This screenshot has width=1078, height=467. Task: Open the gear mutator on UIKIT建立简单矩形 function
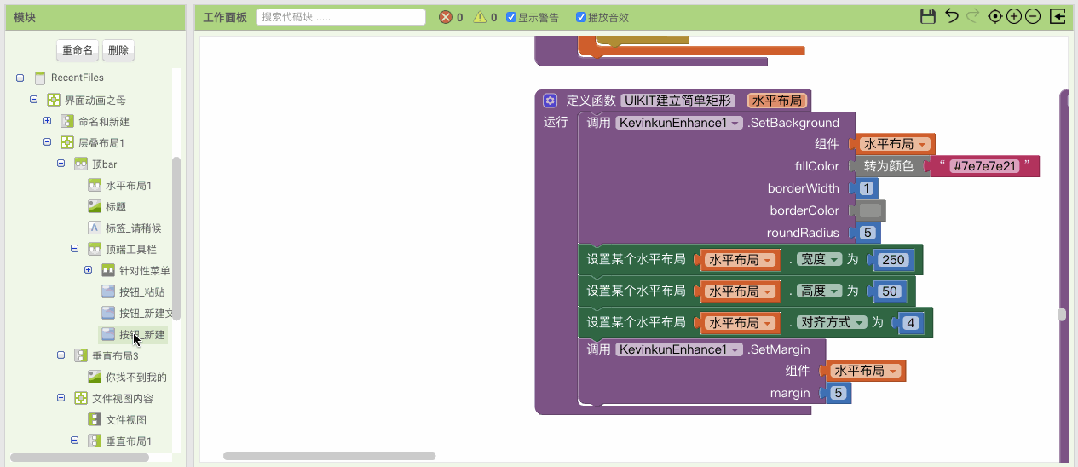point(549,101)
